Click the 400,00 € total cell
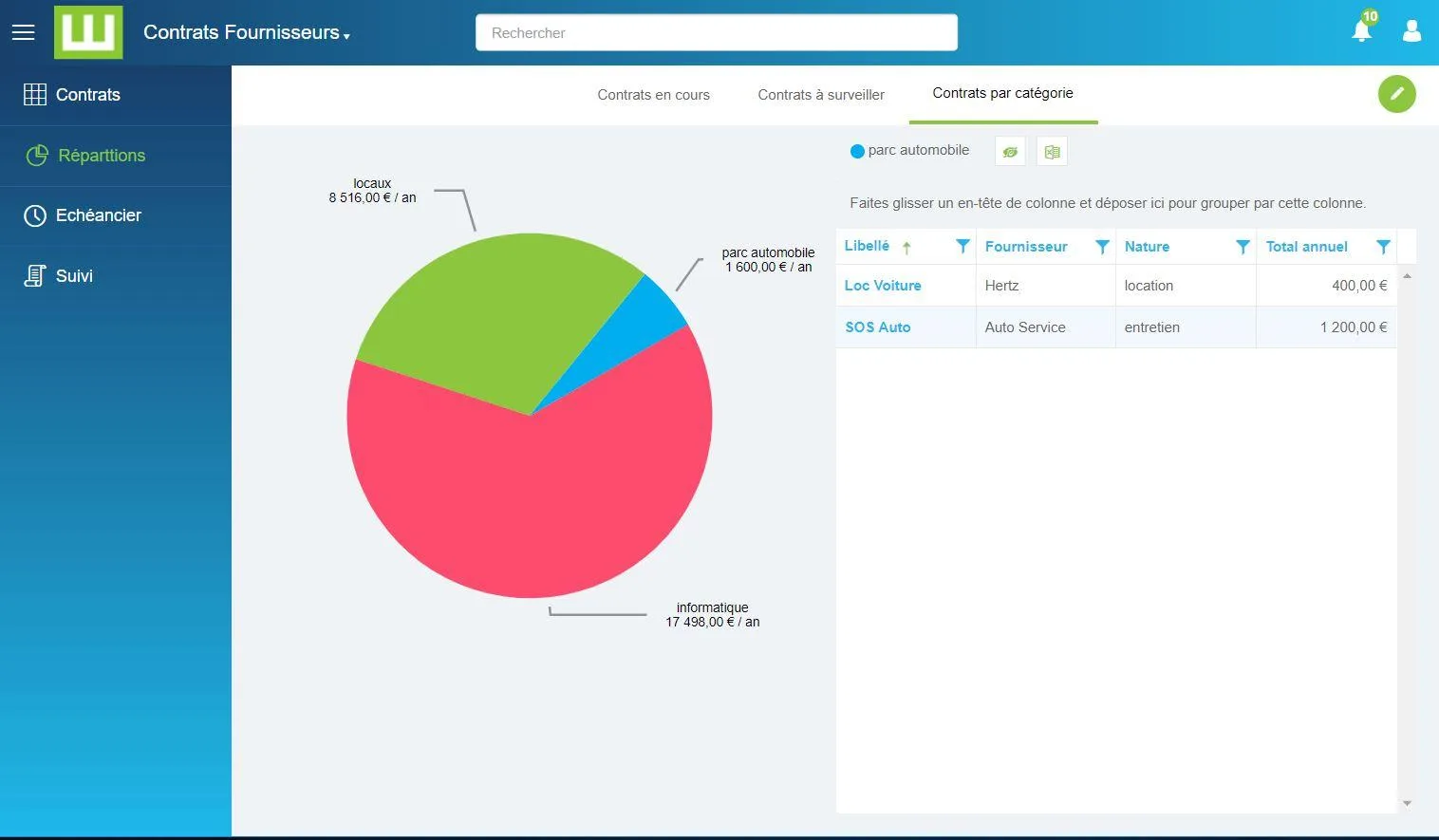The height and width of the screenshot is (840, 1439). (x=1326, y=286)
